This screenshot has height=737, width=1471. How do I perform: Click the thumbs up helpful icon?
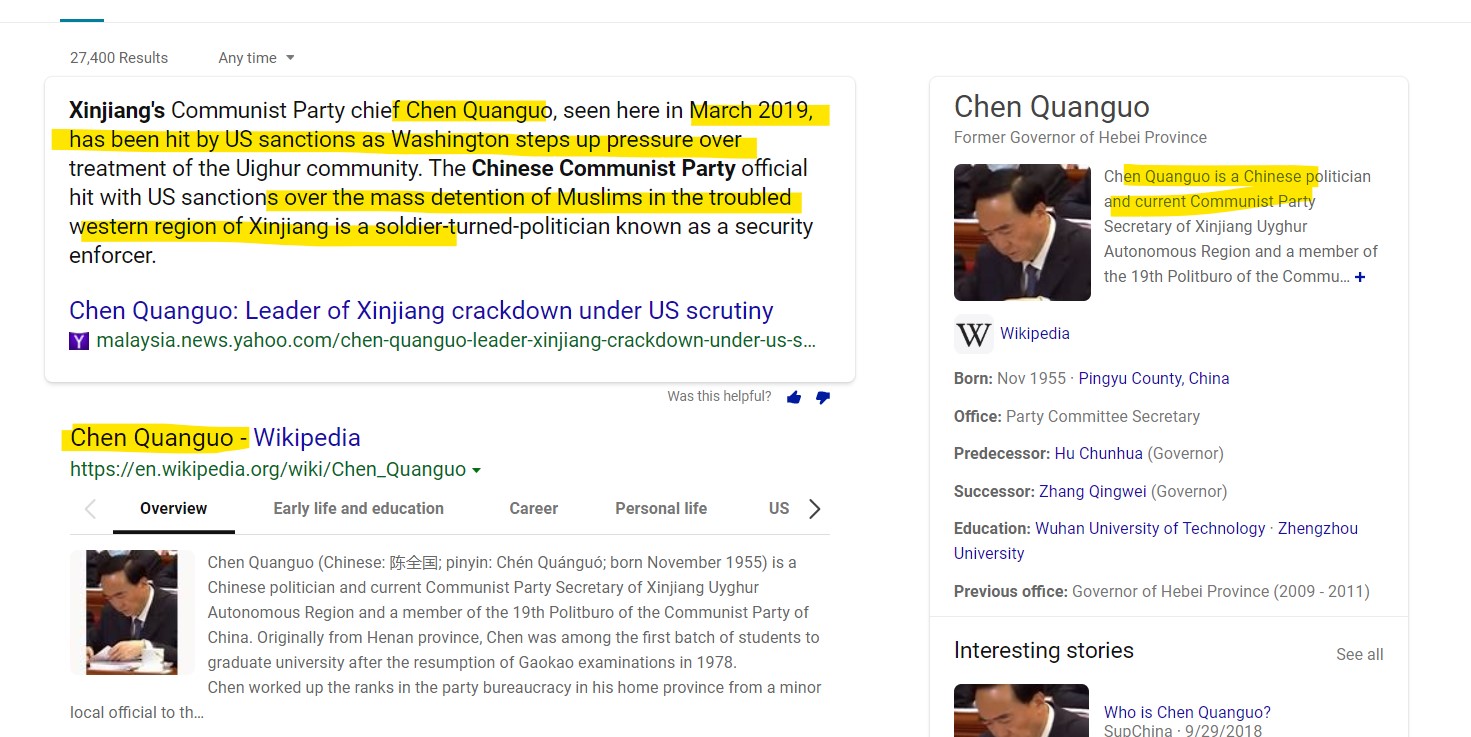794,397
